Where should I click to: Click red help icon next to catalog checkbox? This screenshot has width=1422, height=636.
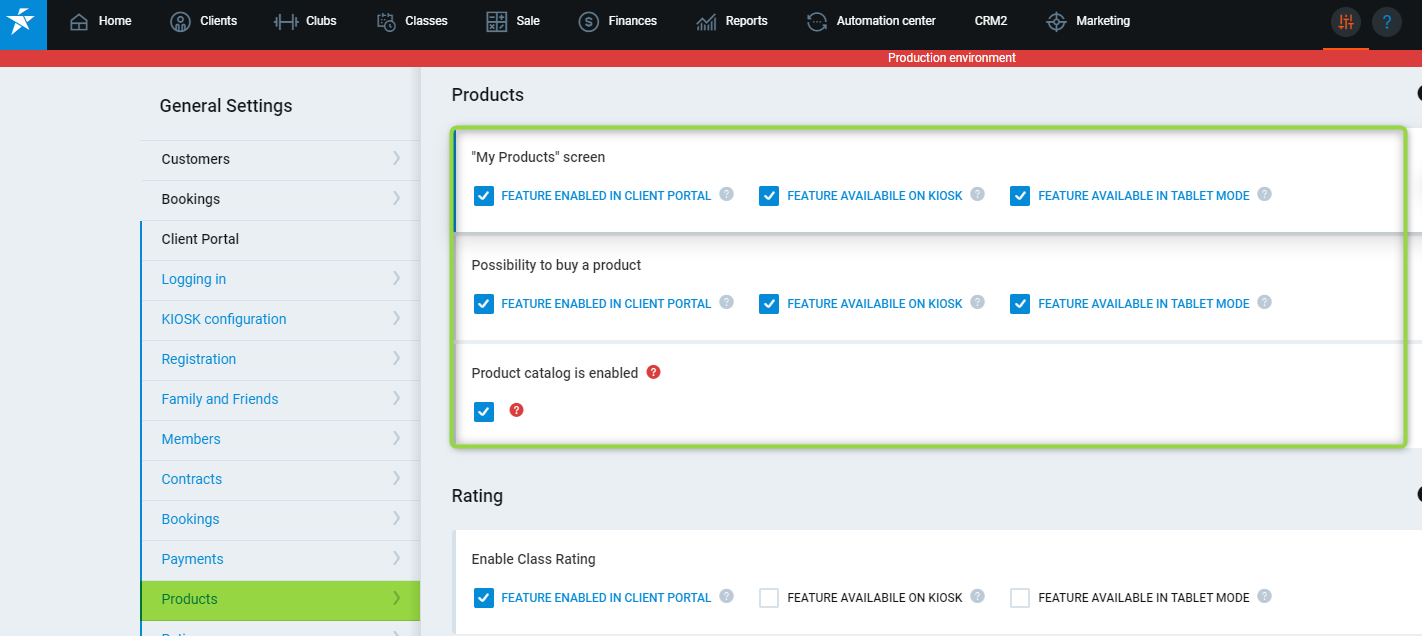point(516,410)
